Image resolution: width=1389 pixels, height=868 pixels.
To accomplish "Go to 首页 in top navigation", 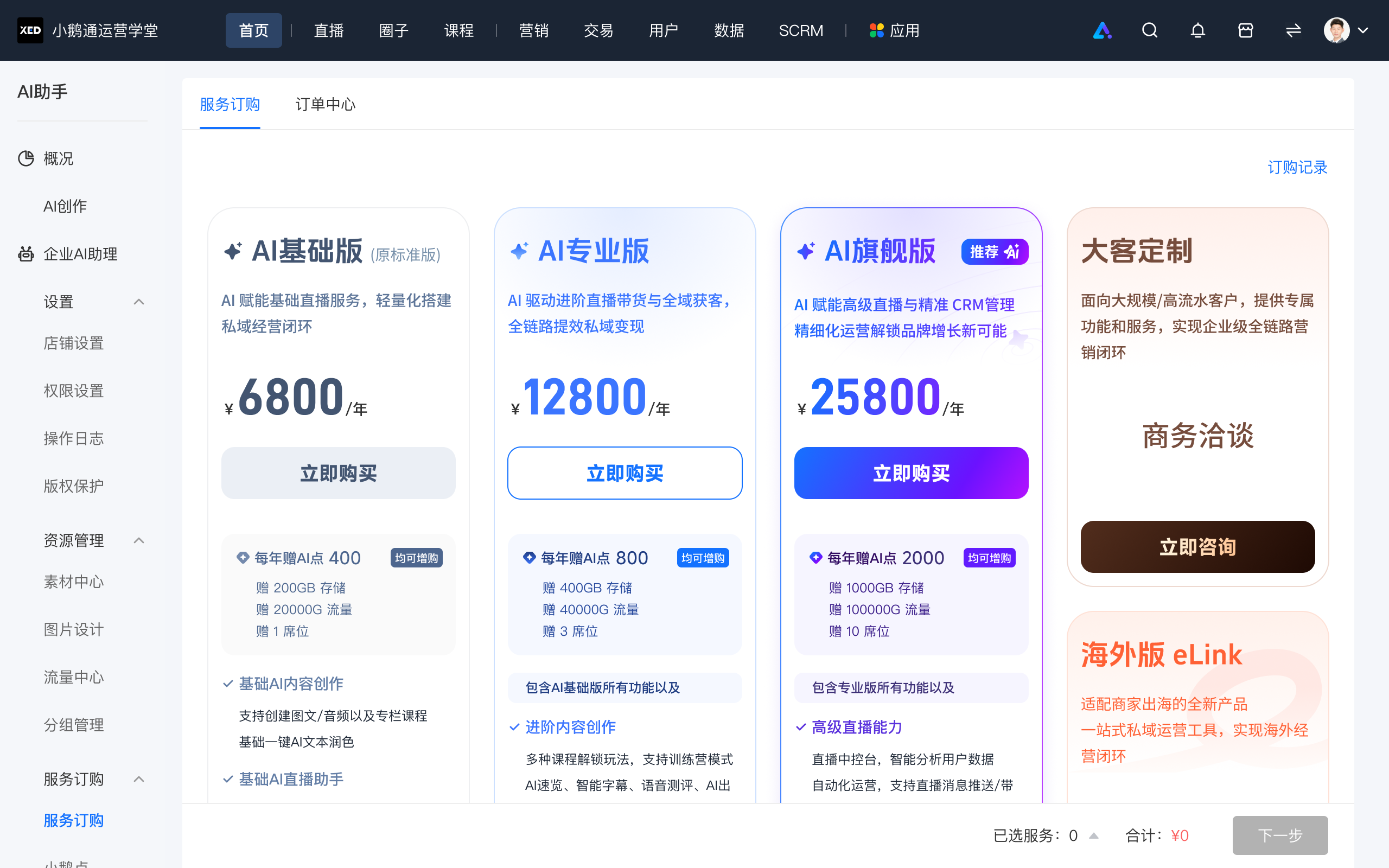I will [x=254, y=30].
